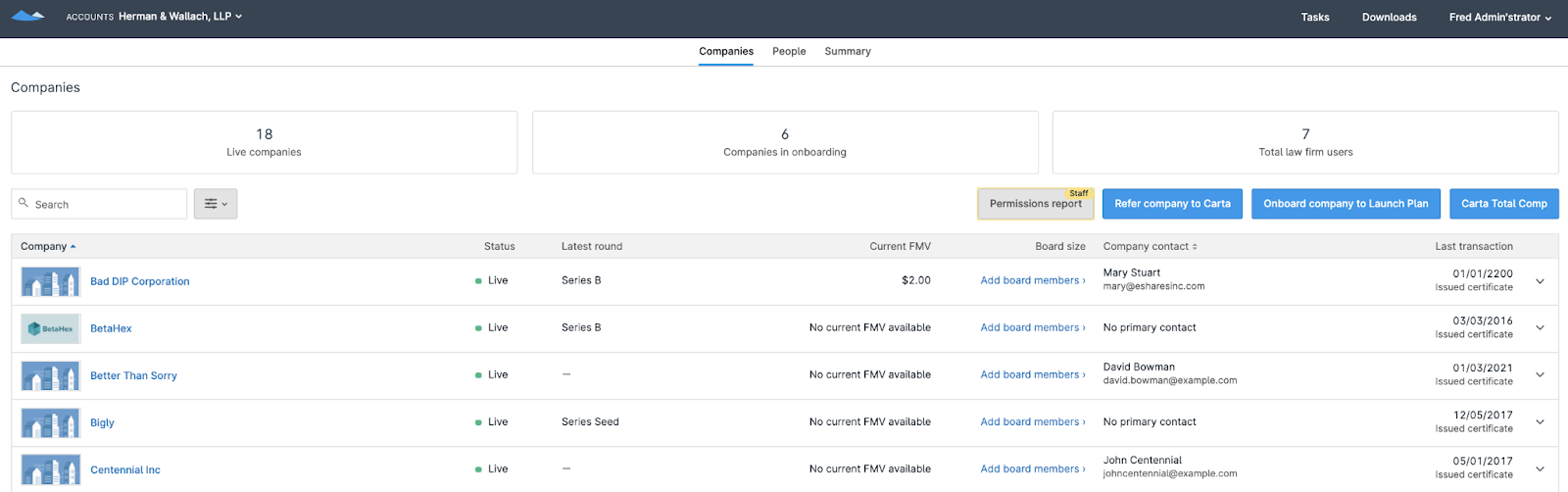Click Onboard company to Launch Plan button
The image size is (1568, 492).
point(1346,204)
